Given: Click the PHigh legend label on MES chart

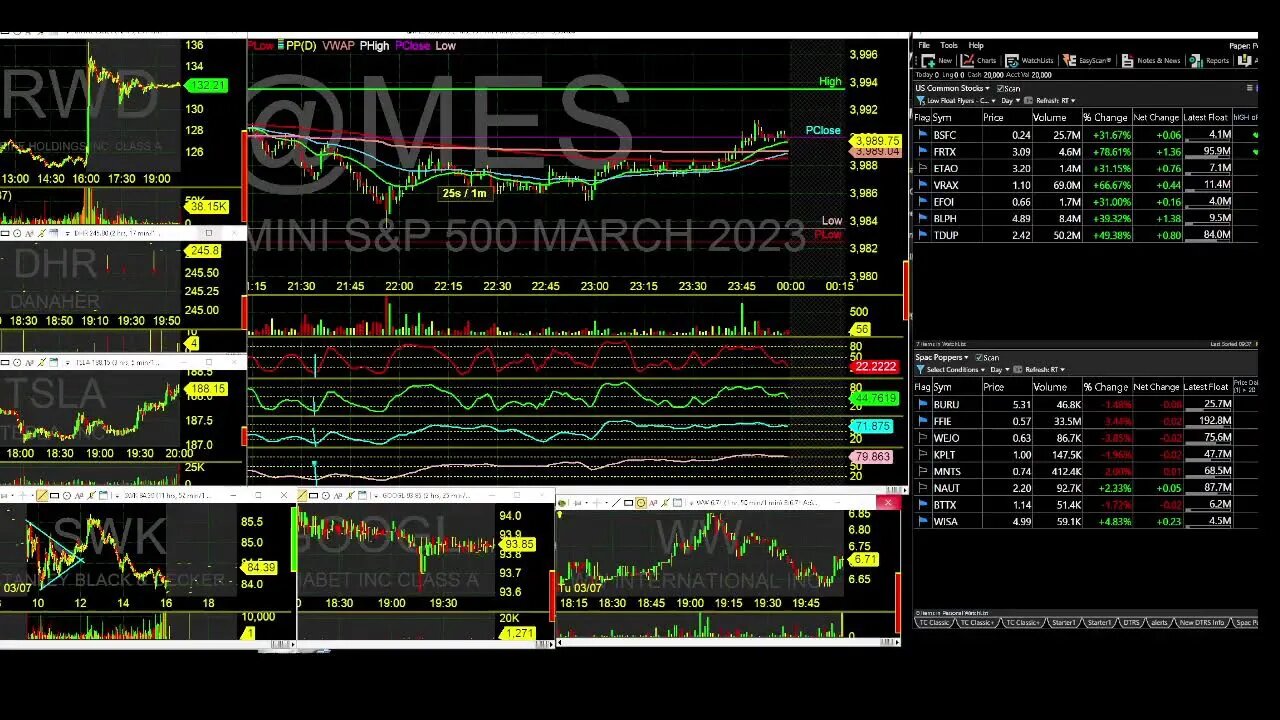Looking at the screenshot, I should point(375,45).
